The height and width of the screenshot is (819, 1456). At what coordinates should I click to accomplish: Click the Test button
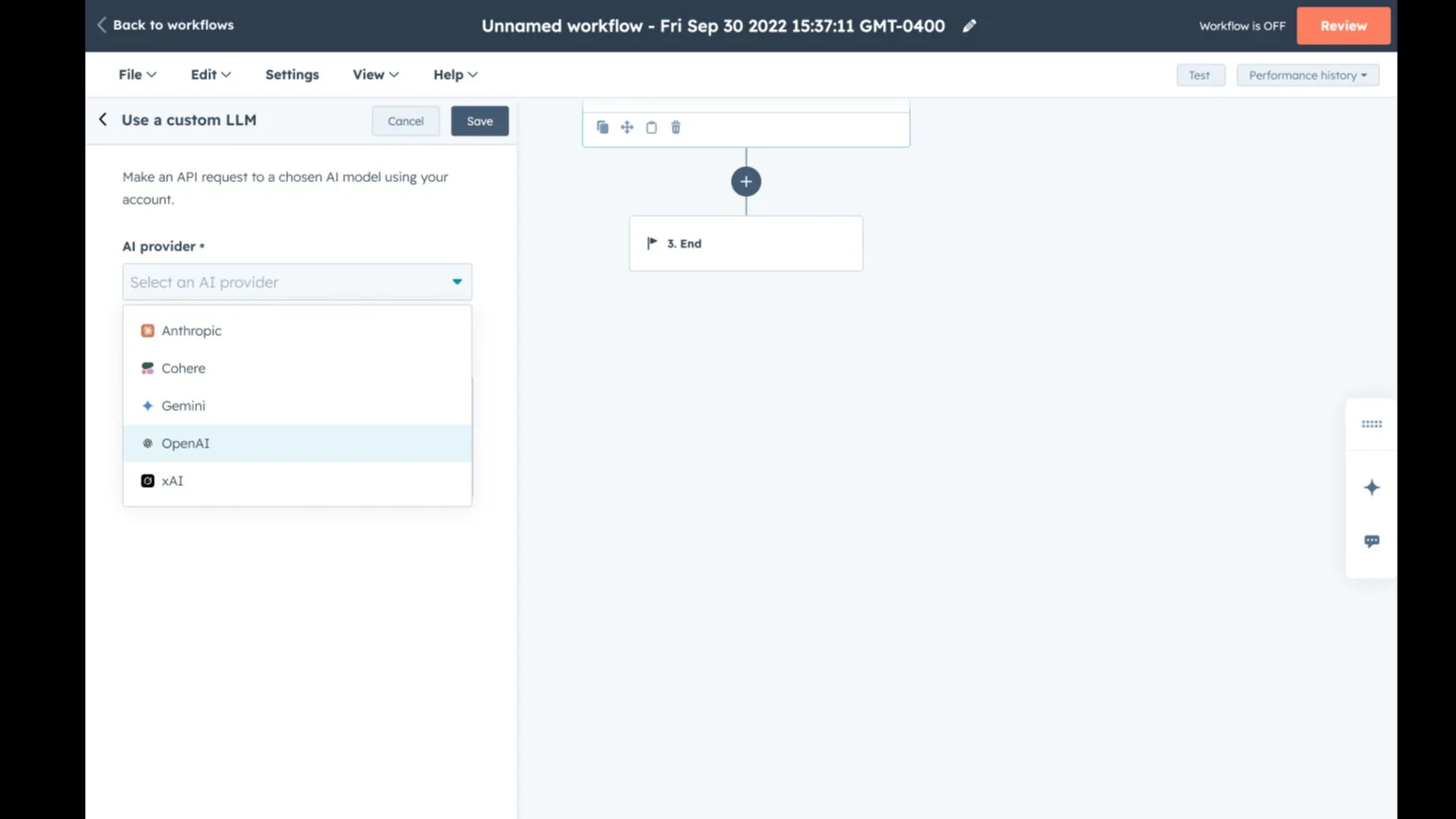1200,75
